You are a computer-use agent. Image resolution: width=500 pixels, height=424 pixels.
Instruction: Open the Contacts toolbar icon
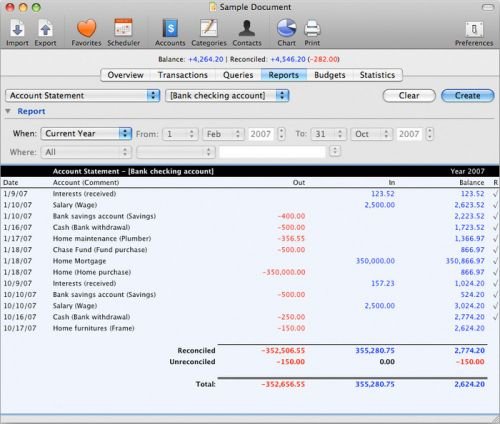tap(247, 28)
